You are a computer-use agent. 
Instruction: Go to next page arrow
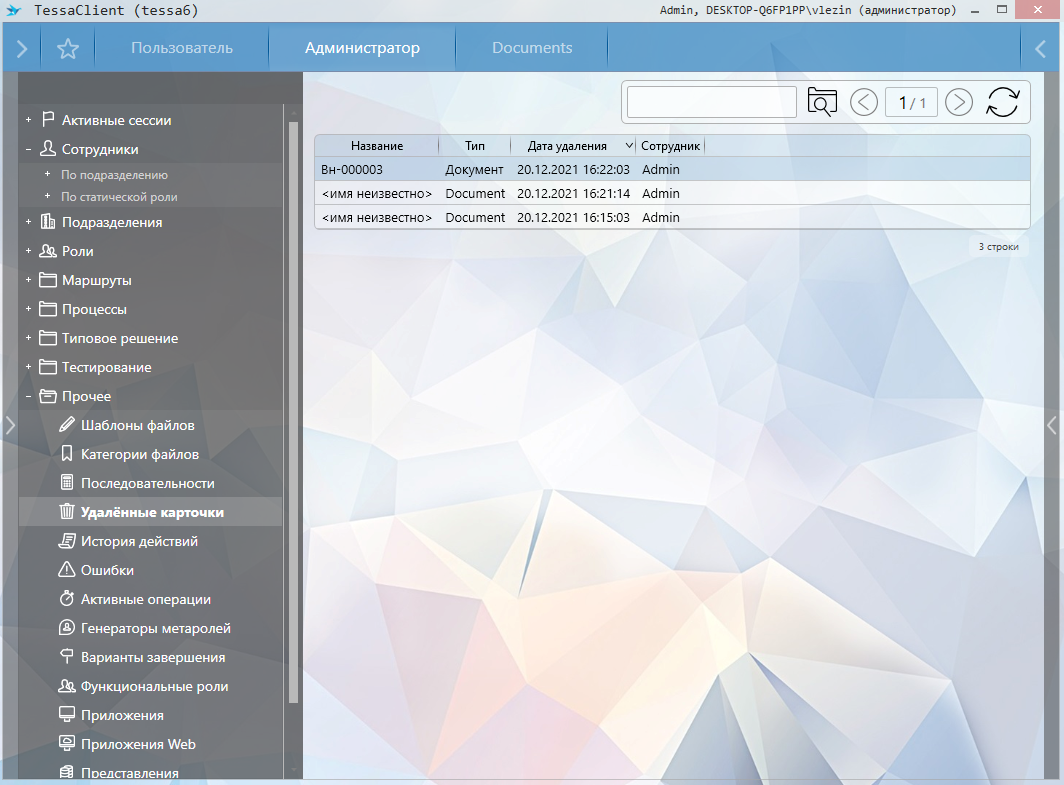click(958, 102)
